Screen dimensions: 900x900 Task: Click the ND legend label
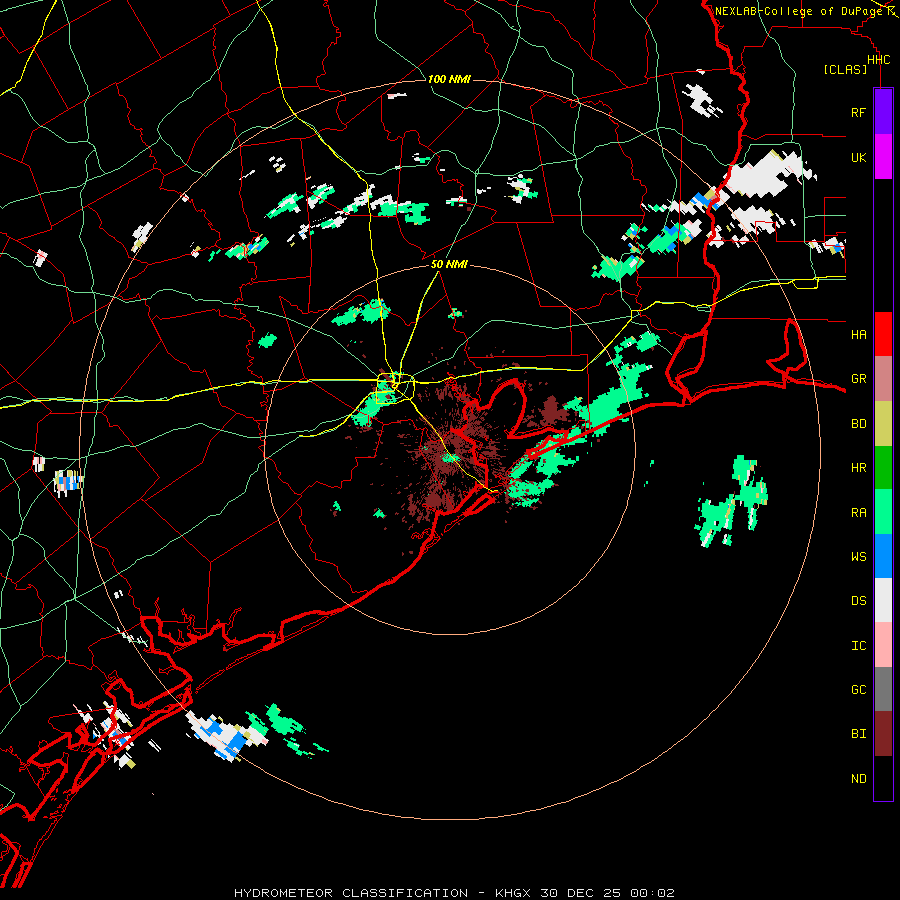tap(858, 779)
